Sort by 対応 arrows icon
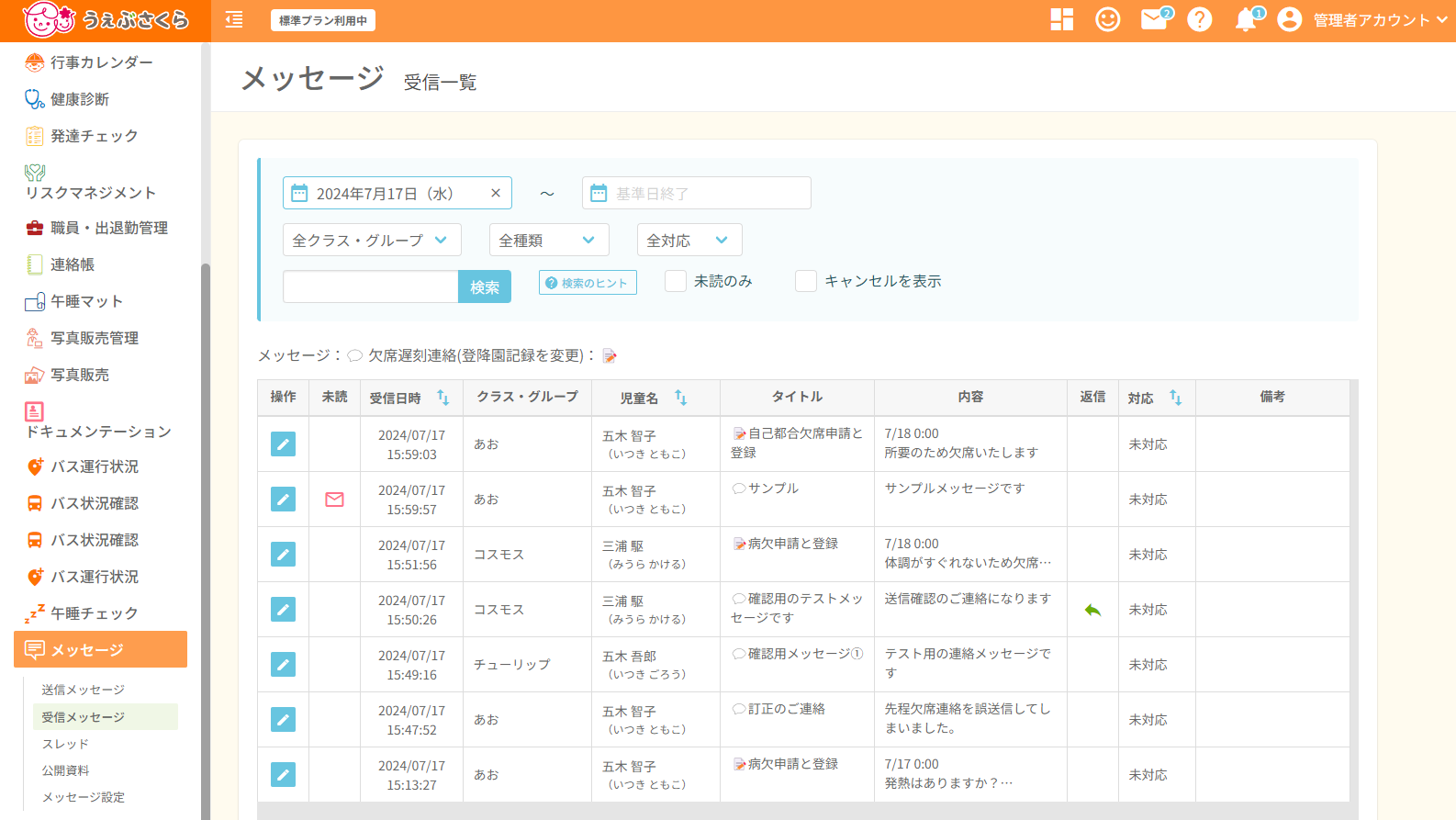1456x820 pixels. tap(1176, 398)
